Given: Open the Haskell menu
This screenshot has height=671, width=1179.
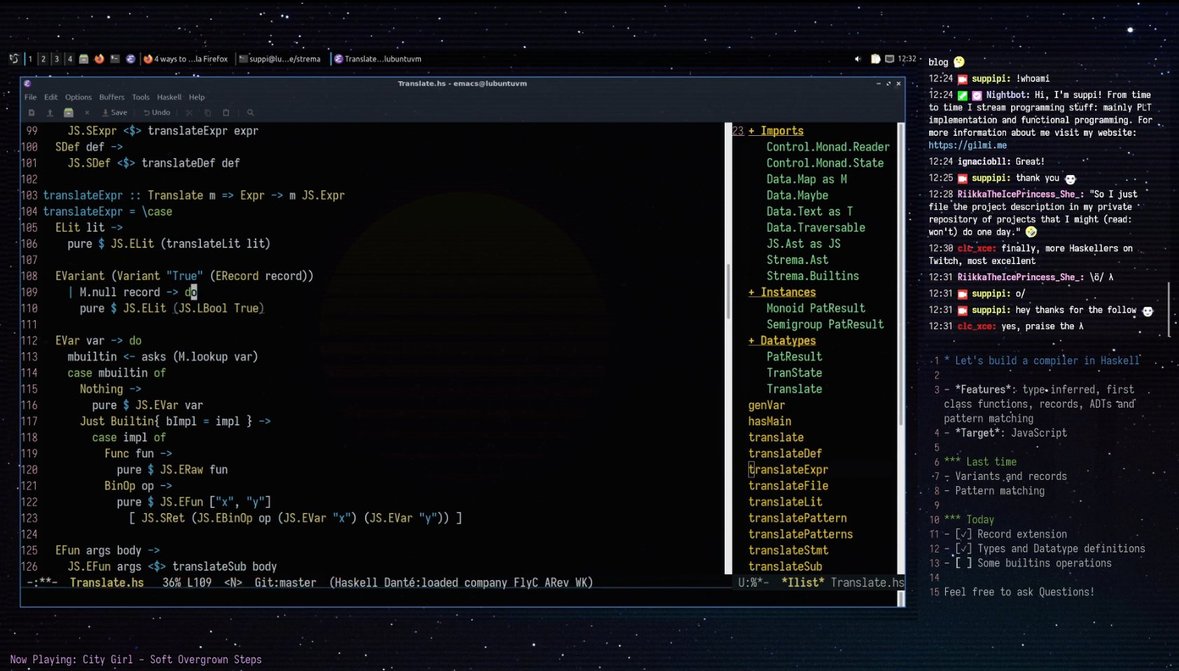Looking at the screenshot, I should pos(169,97).
